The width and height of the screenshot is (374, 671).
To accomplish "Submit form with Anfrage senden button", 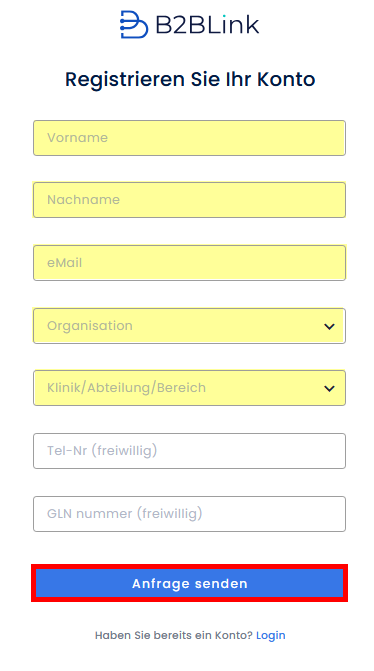I will pos(189,583).
